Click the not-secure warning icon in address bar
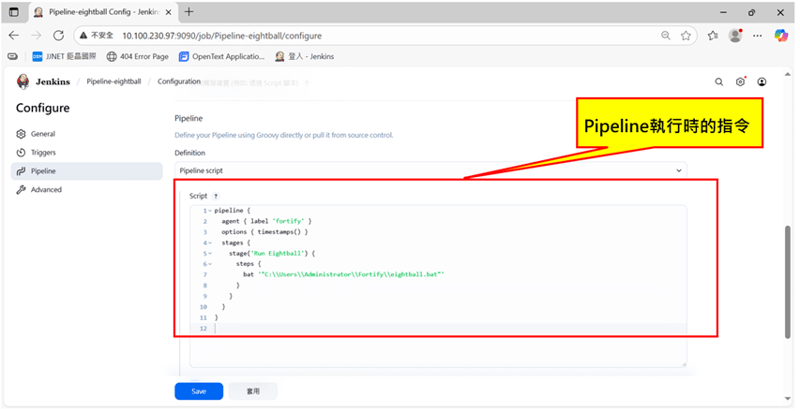The image size is (800, 412). [x=84, y=36]
